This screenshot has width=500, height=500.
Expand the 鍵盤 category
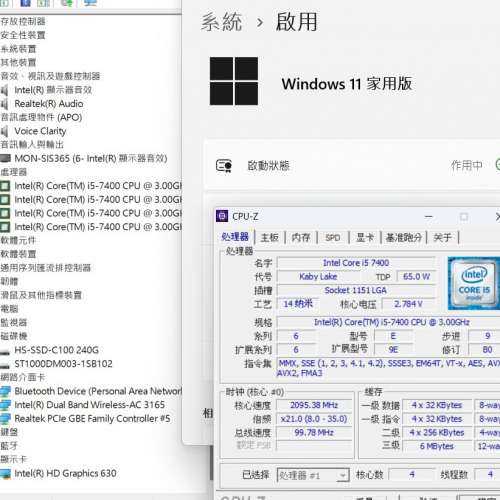click(x=9, y=432)
